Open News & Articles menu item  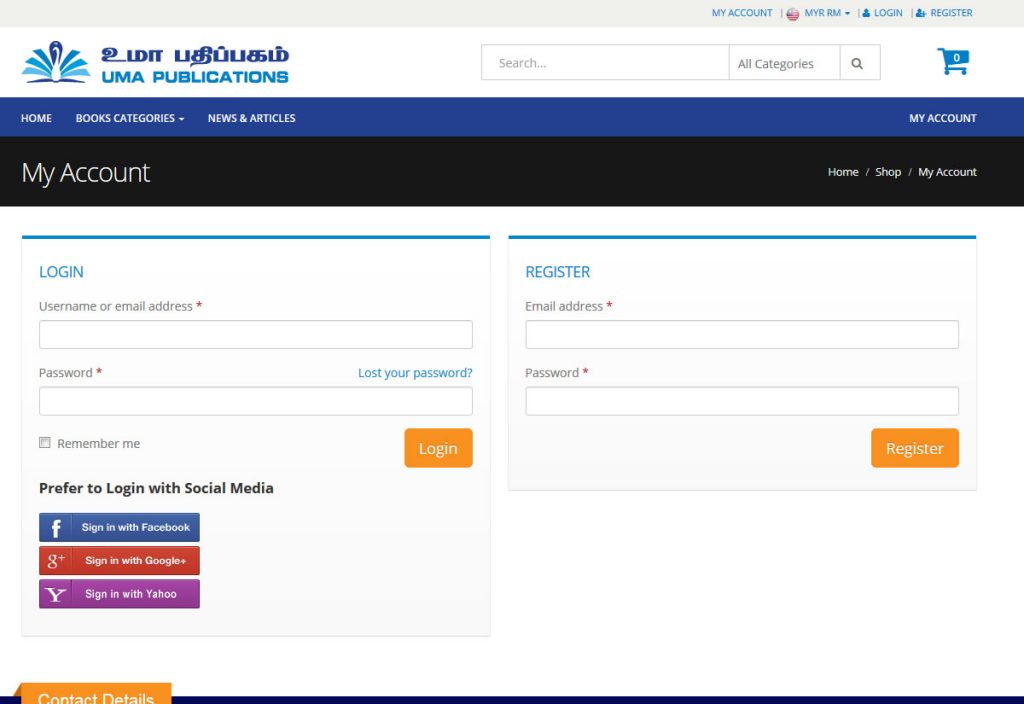click(x=251, y=118)
